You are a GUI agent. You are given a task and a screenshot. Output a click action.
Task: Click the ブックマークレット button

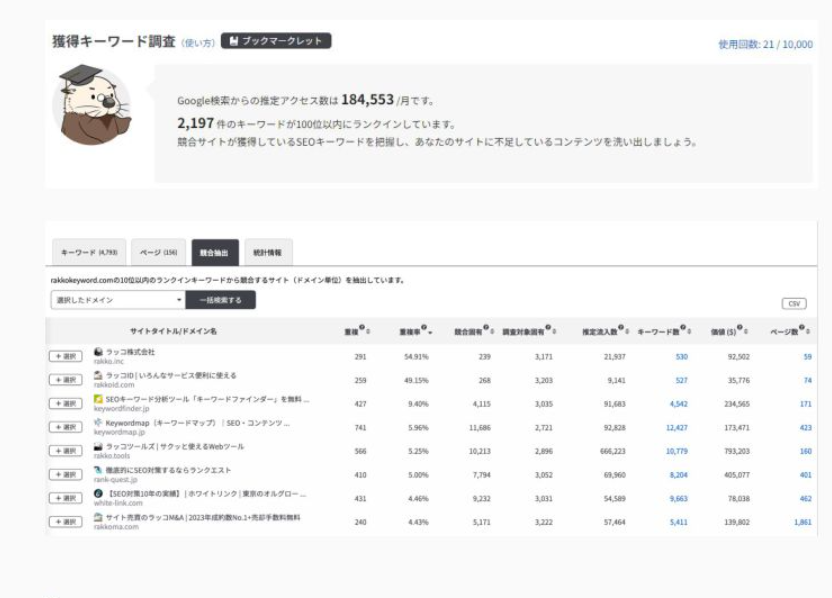tap(276, 41)
